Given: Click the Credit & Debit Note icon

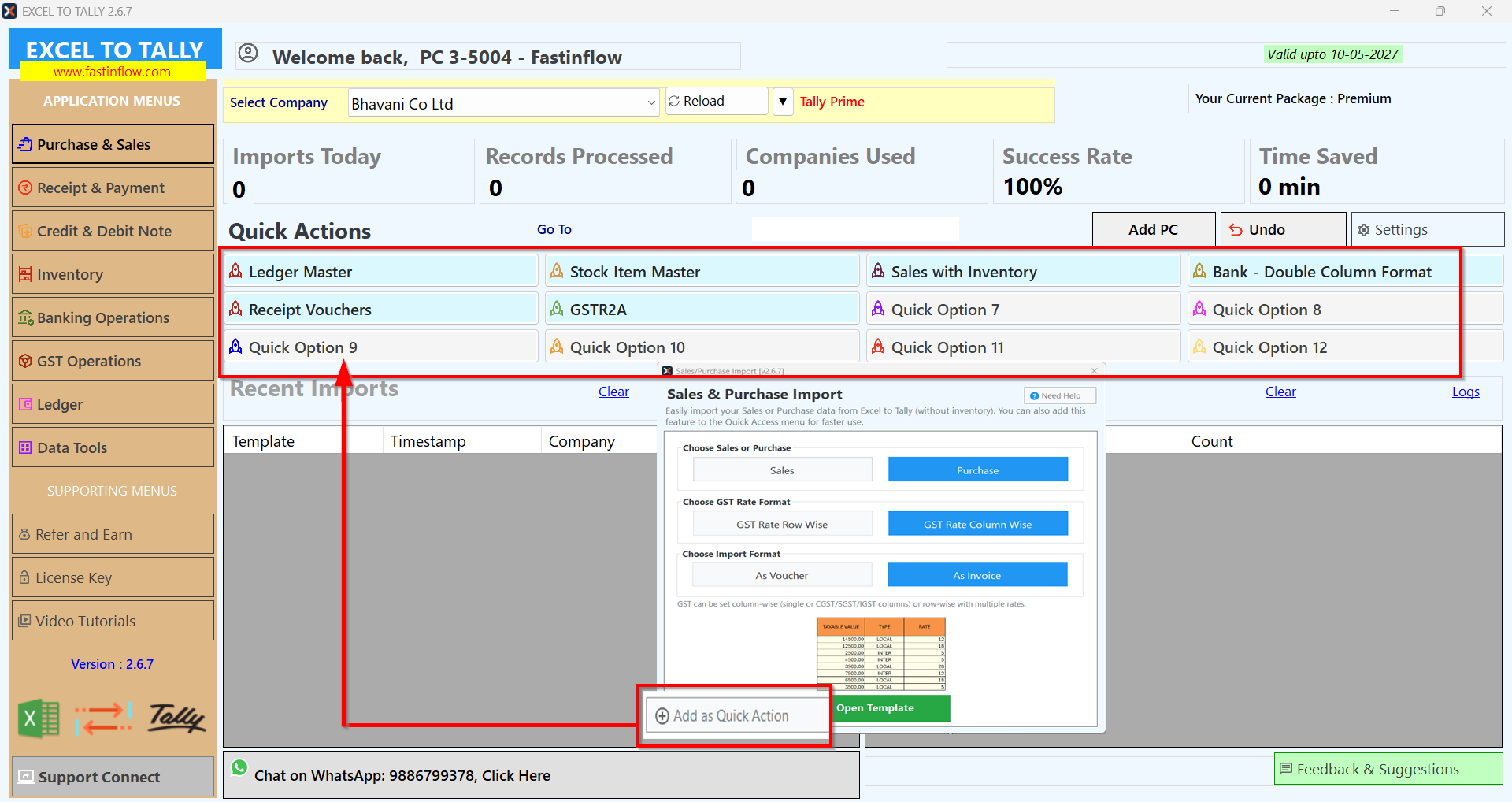Looking at the screenshot, I should point(25,231).
